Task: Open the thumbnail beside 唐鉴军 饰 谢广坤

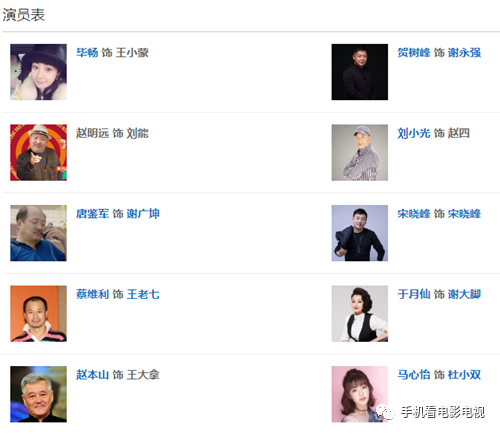Action: coord(38,233)
